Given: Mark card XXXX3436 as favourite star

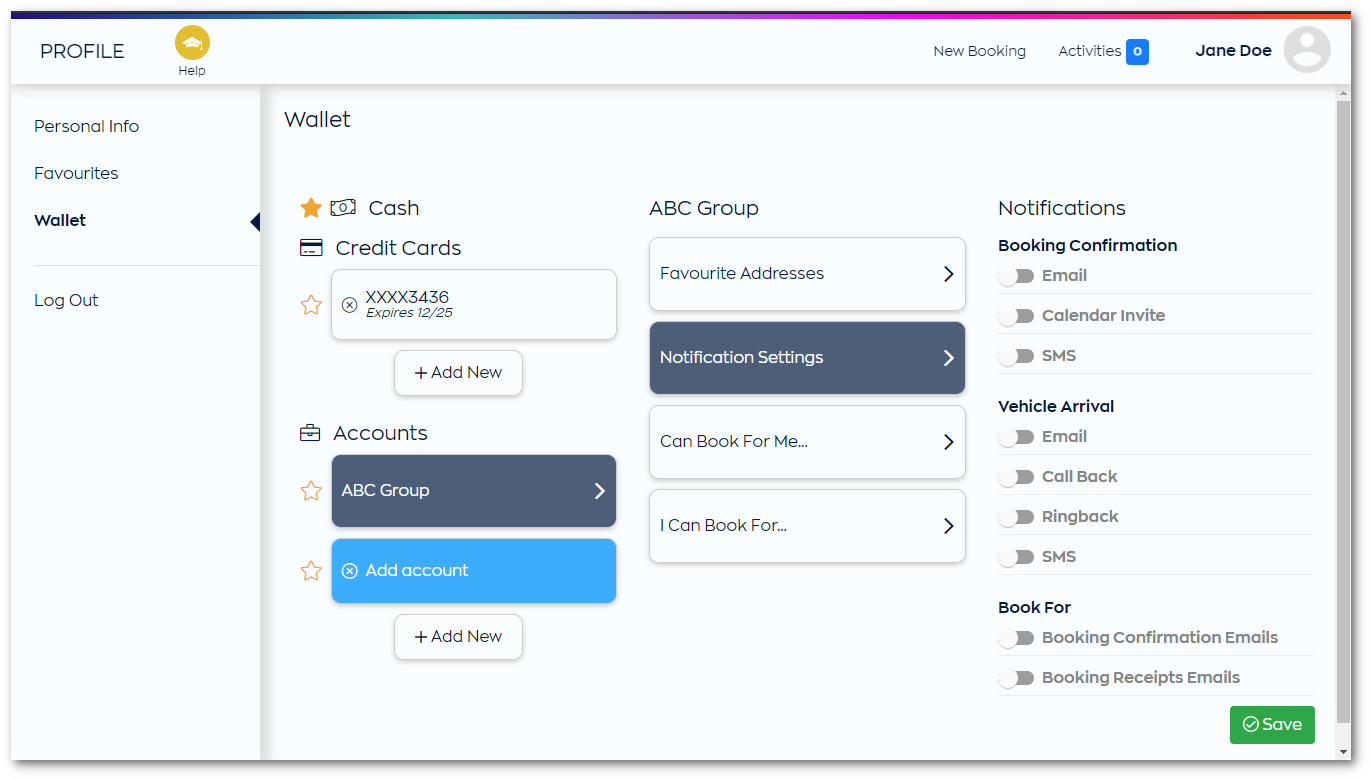Looking at the screenshot, I should 311,305.
